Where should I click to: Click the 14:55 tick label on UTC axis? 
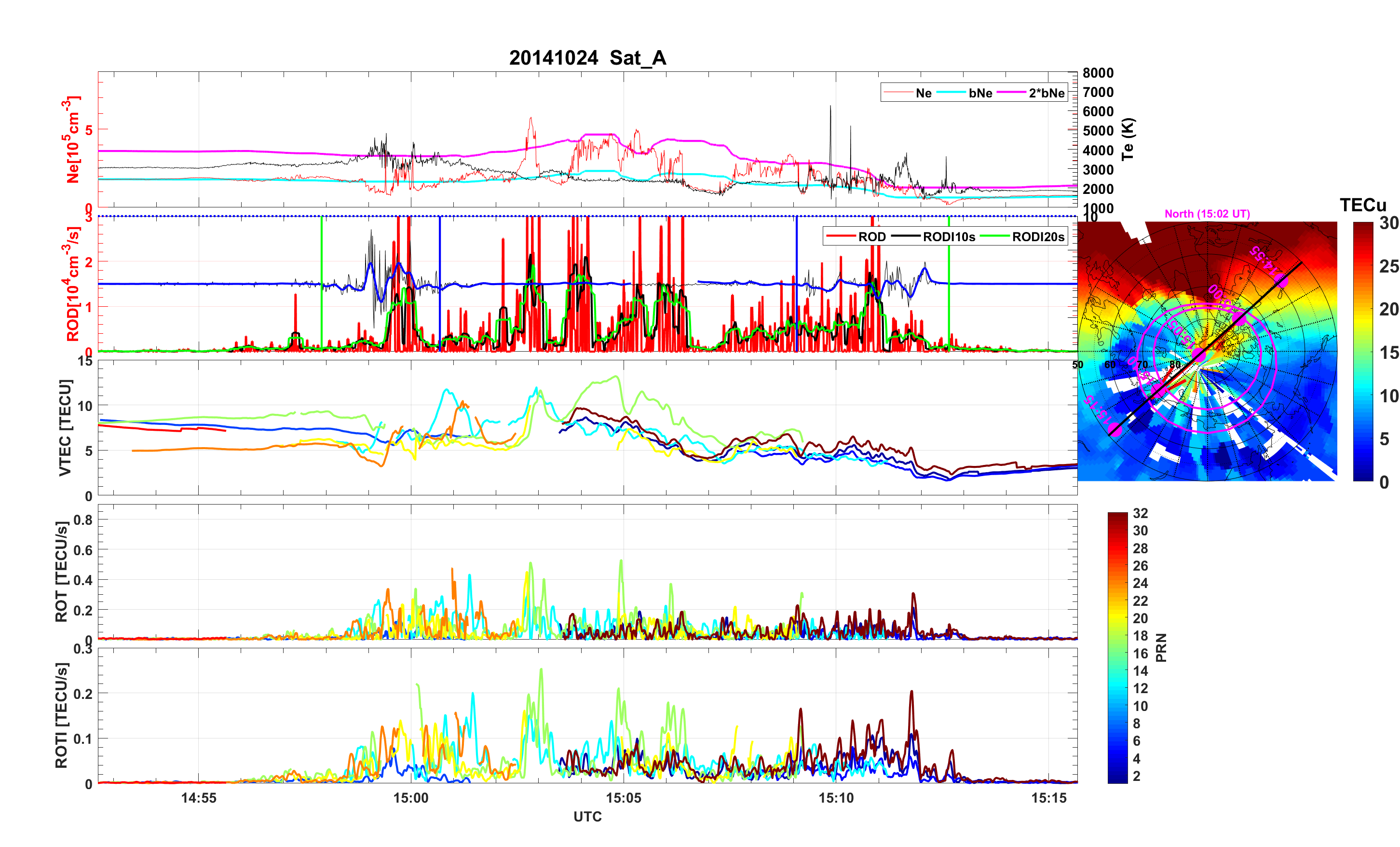(198, 797)
